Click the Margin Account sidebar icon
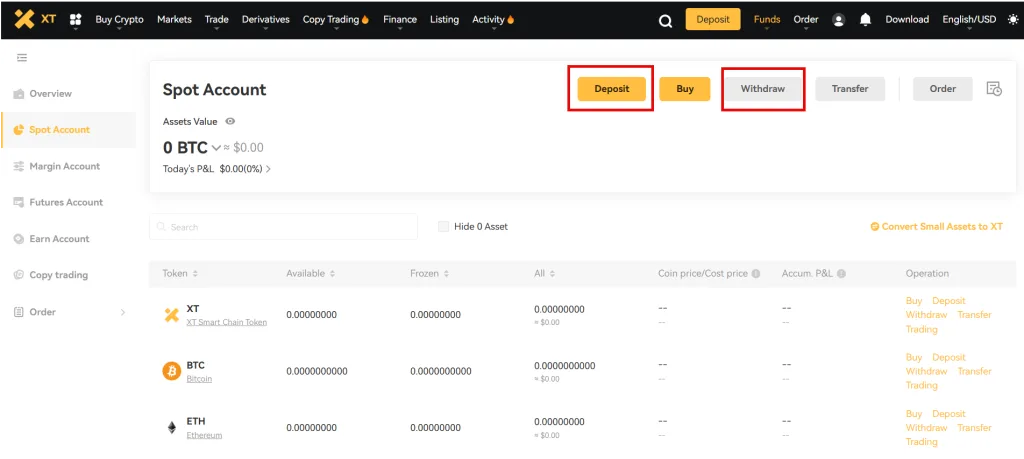The image size is (1024, 459). [19, 166]
